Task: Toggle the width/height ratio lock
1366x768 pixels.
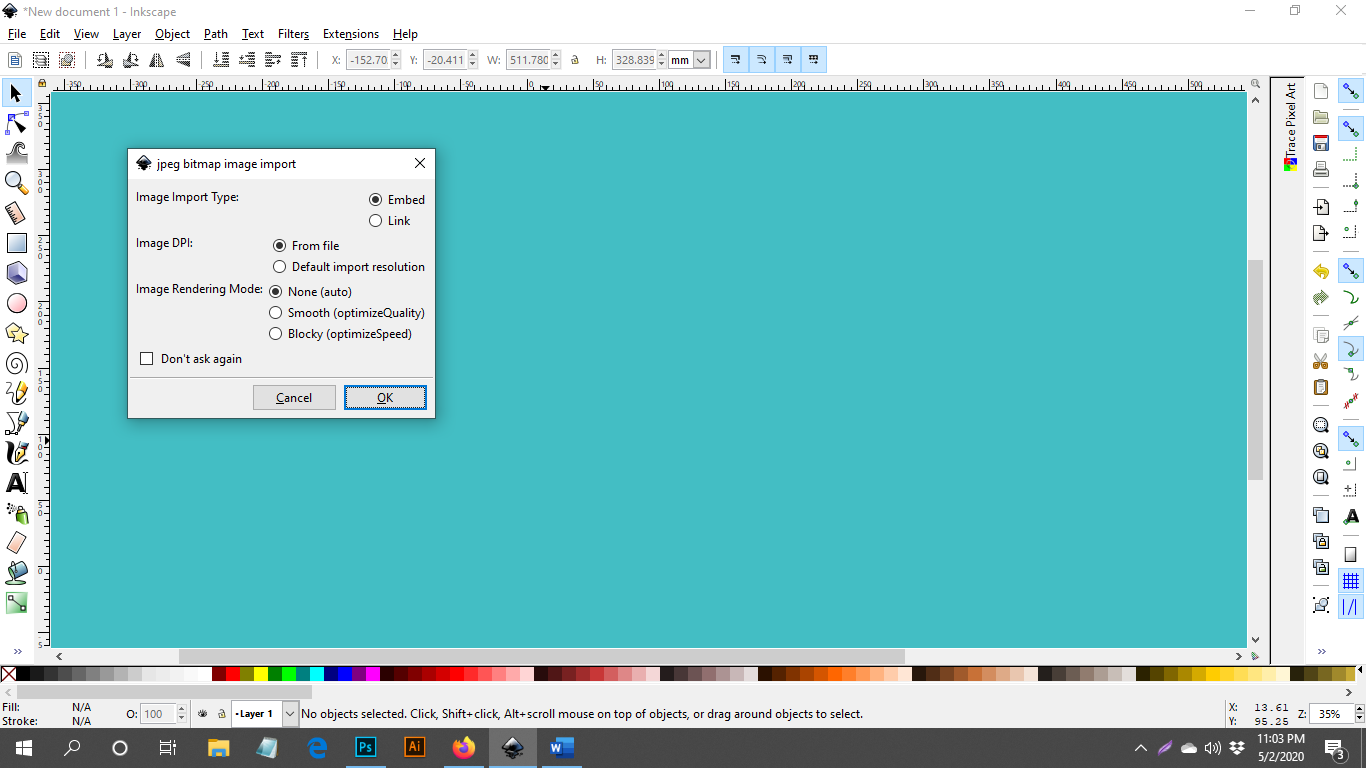Action: click(575, 60)
